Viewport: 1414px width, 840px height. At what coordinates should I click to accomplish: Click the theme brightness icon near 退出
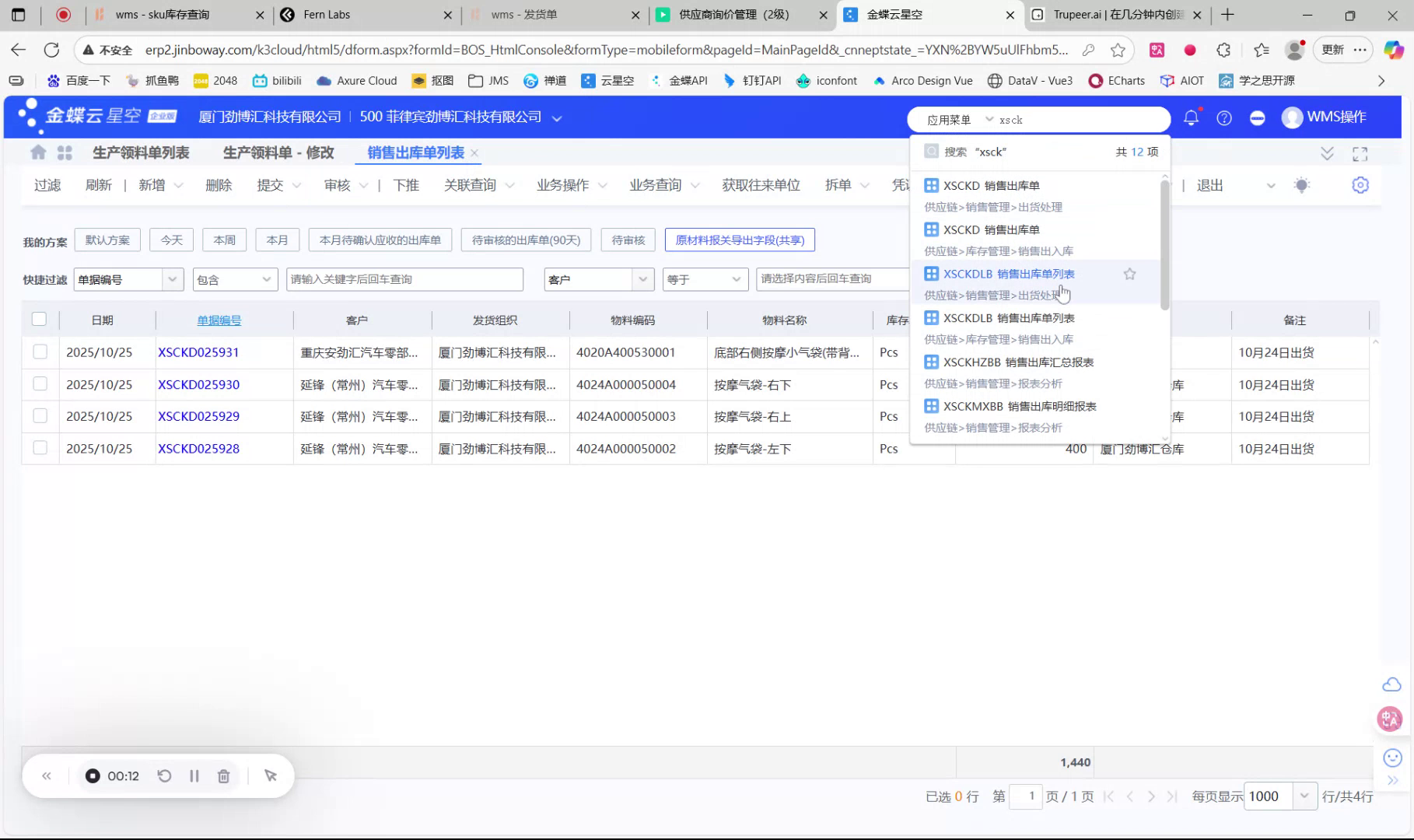pos(1303,185)
